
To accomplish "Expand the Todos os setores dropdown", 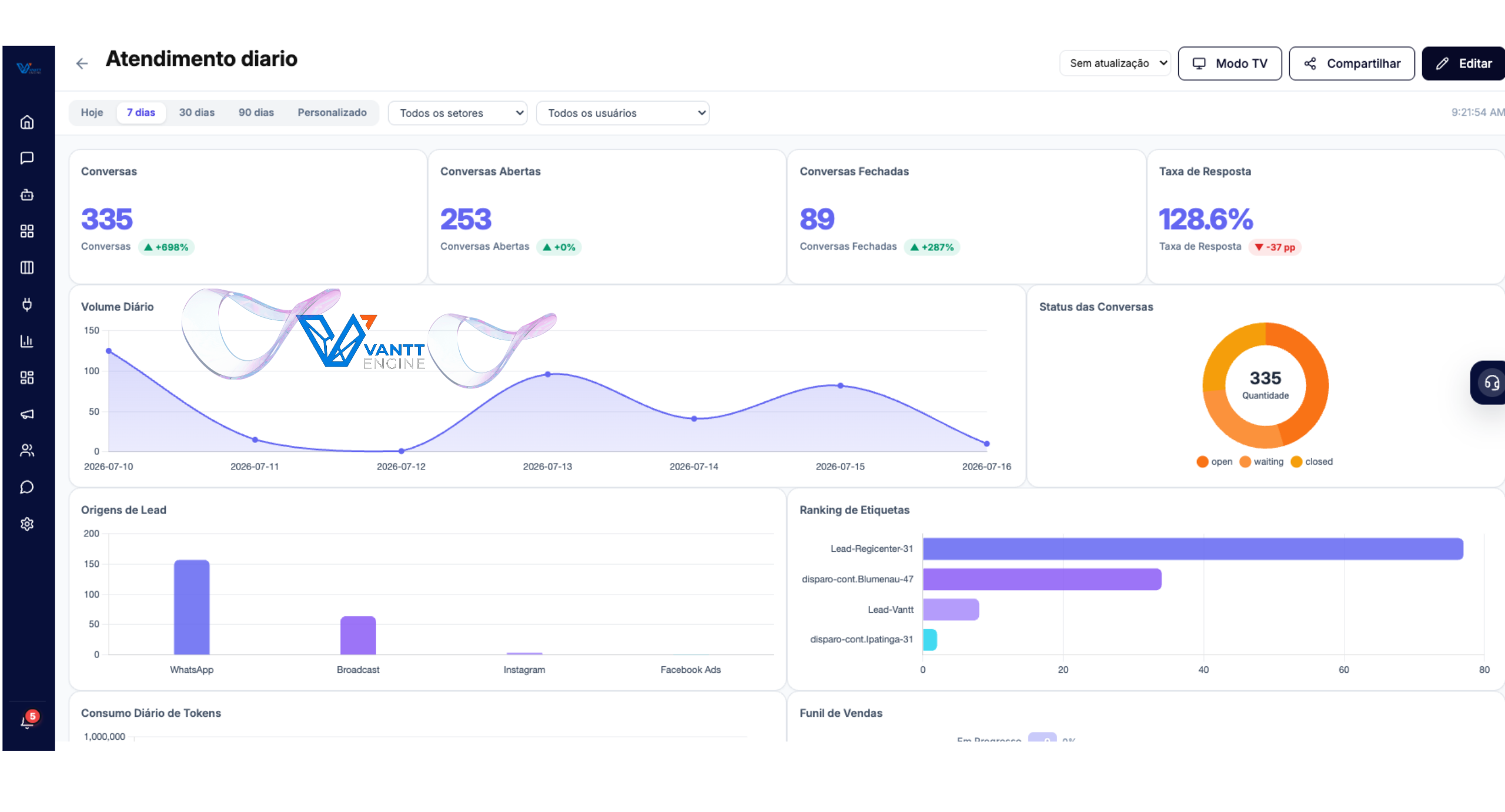I will (457, 113).
